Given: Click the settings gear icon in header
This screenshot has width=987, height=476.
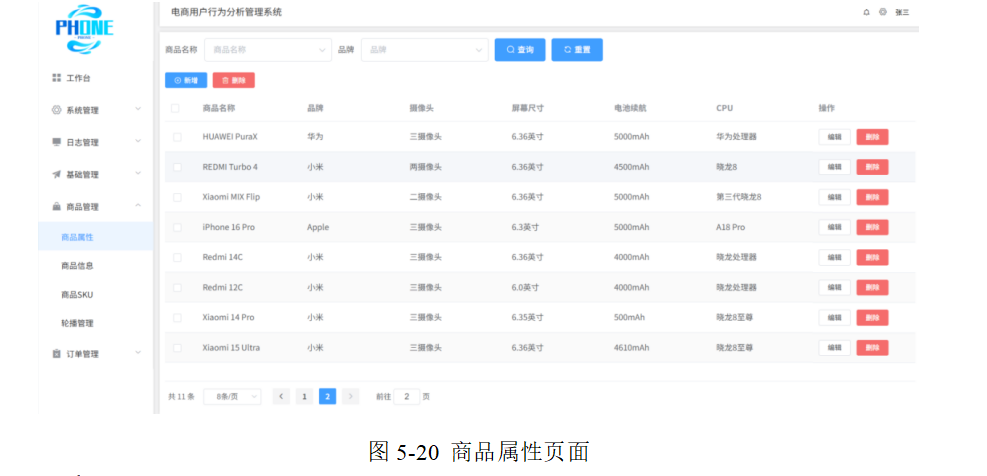Looking at the screenshot, I should click(883, 12).
